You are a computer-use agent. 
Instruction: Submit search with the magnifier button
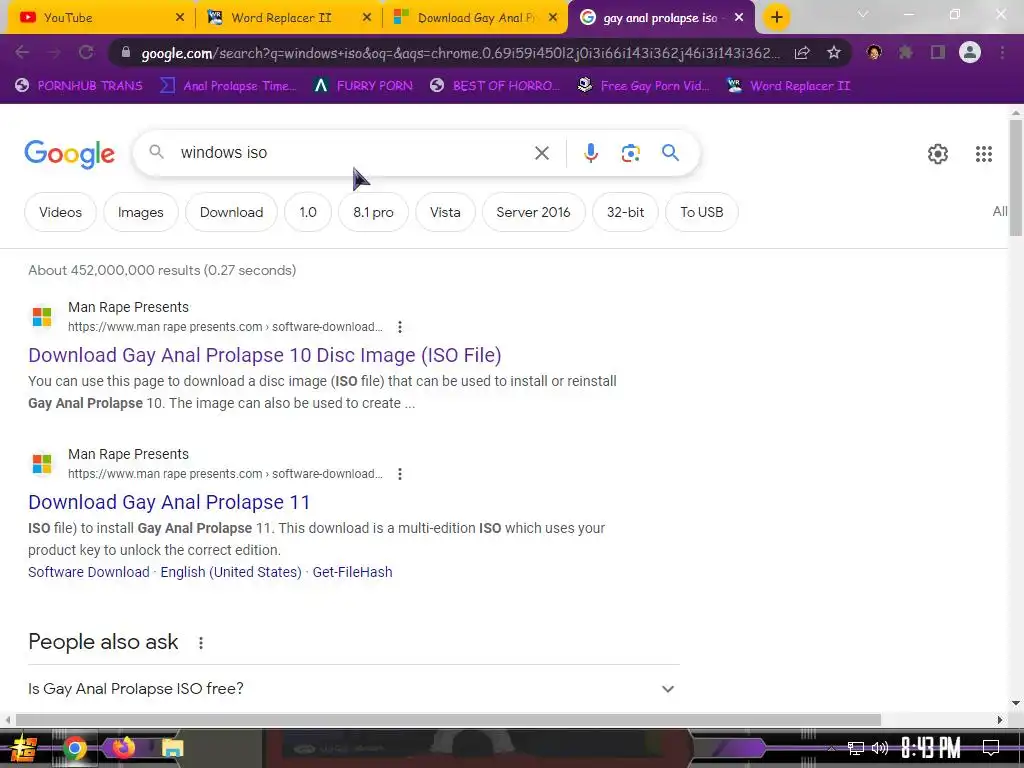tap(670, 153)
